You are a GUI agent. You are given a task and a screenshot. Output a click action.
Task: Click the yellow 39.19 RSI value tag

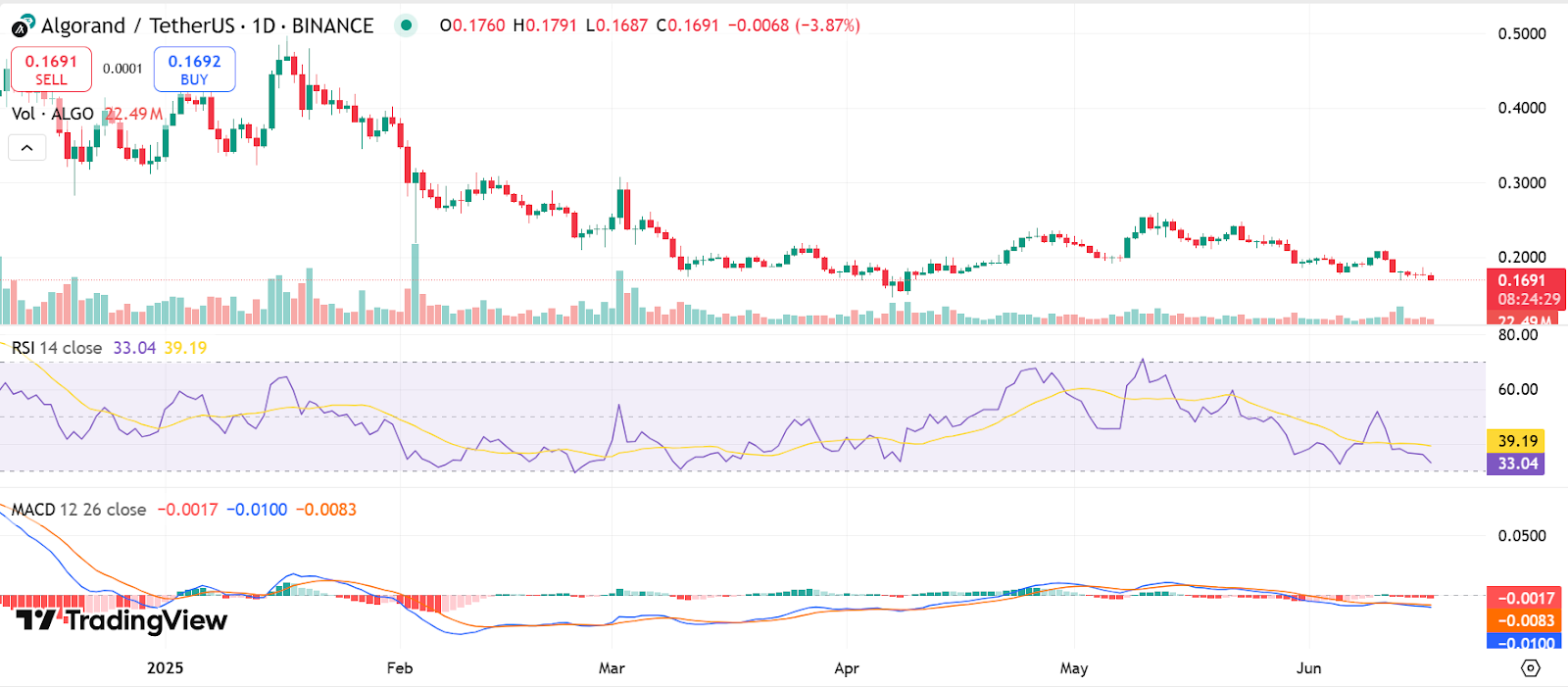(x=1516, y=441)
